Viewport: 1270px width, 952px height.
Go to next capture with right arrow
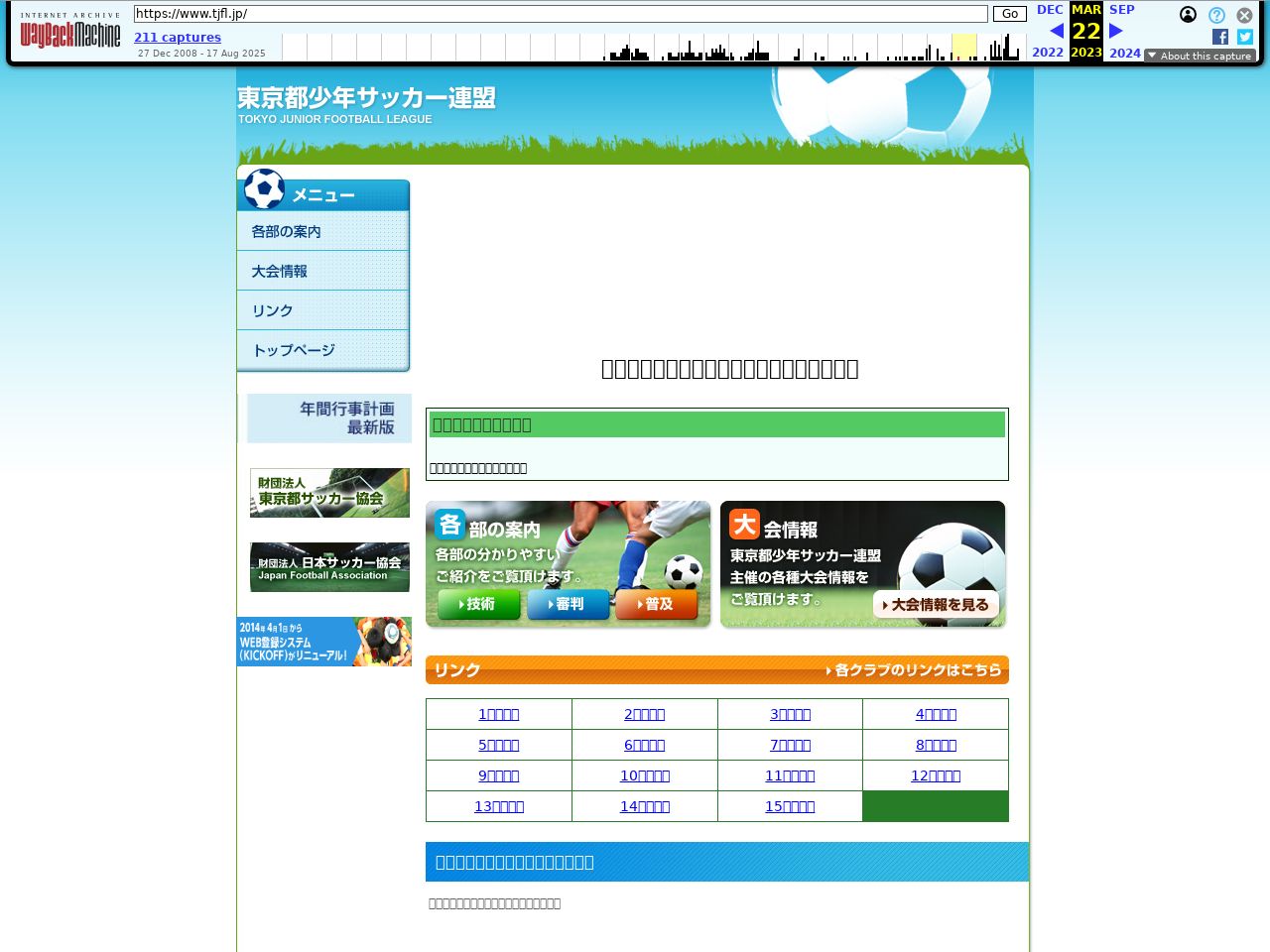(x=1116, y=31)
